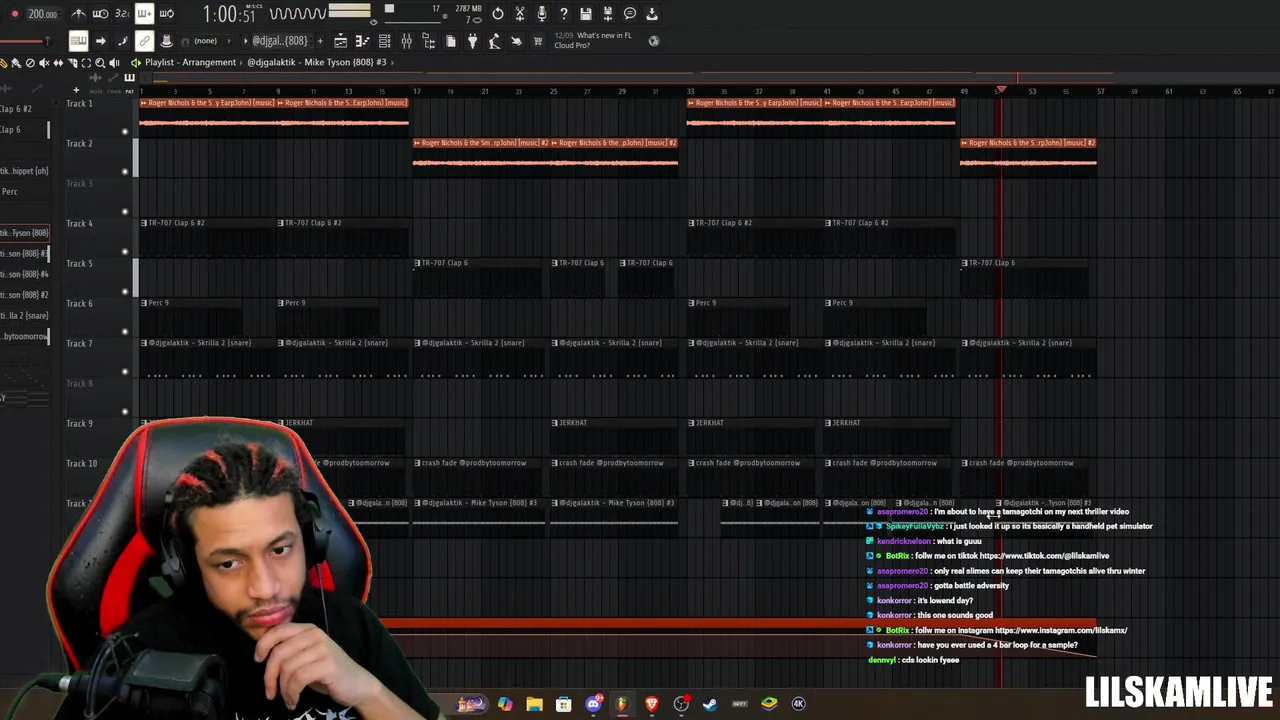Toggle auto scrolling arrow icon

100,41
